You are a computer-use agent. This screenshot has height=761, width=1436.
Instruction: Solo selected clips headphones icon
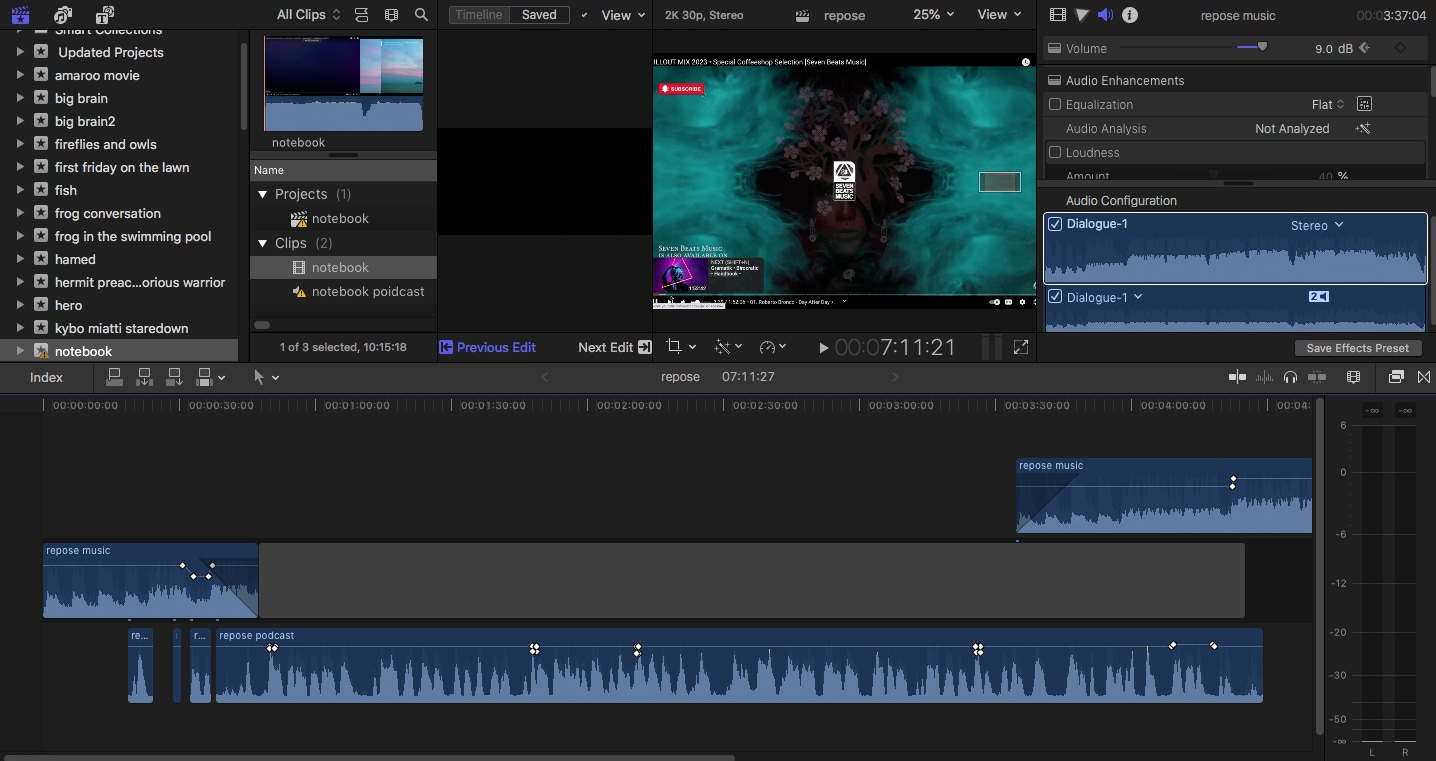click(1290, 377)
